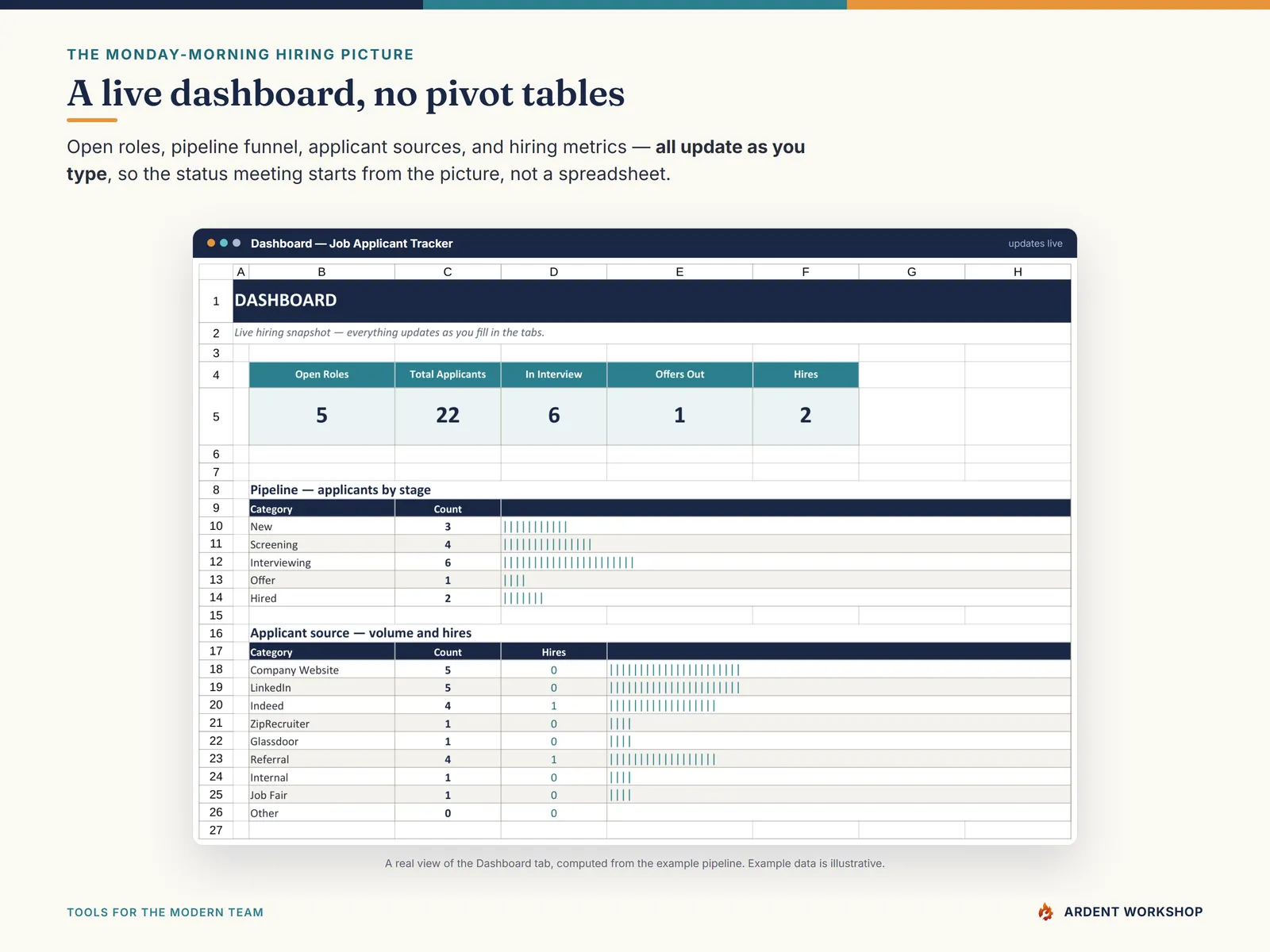Click the Interviewing count value 6

point(448,562)
